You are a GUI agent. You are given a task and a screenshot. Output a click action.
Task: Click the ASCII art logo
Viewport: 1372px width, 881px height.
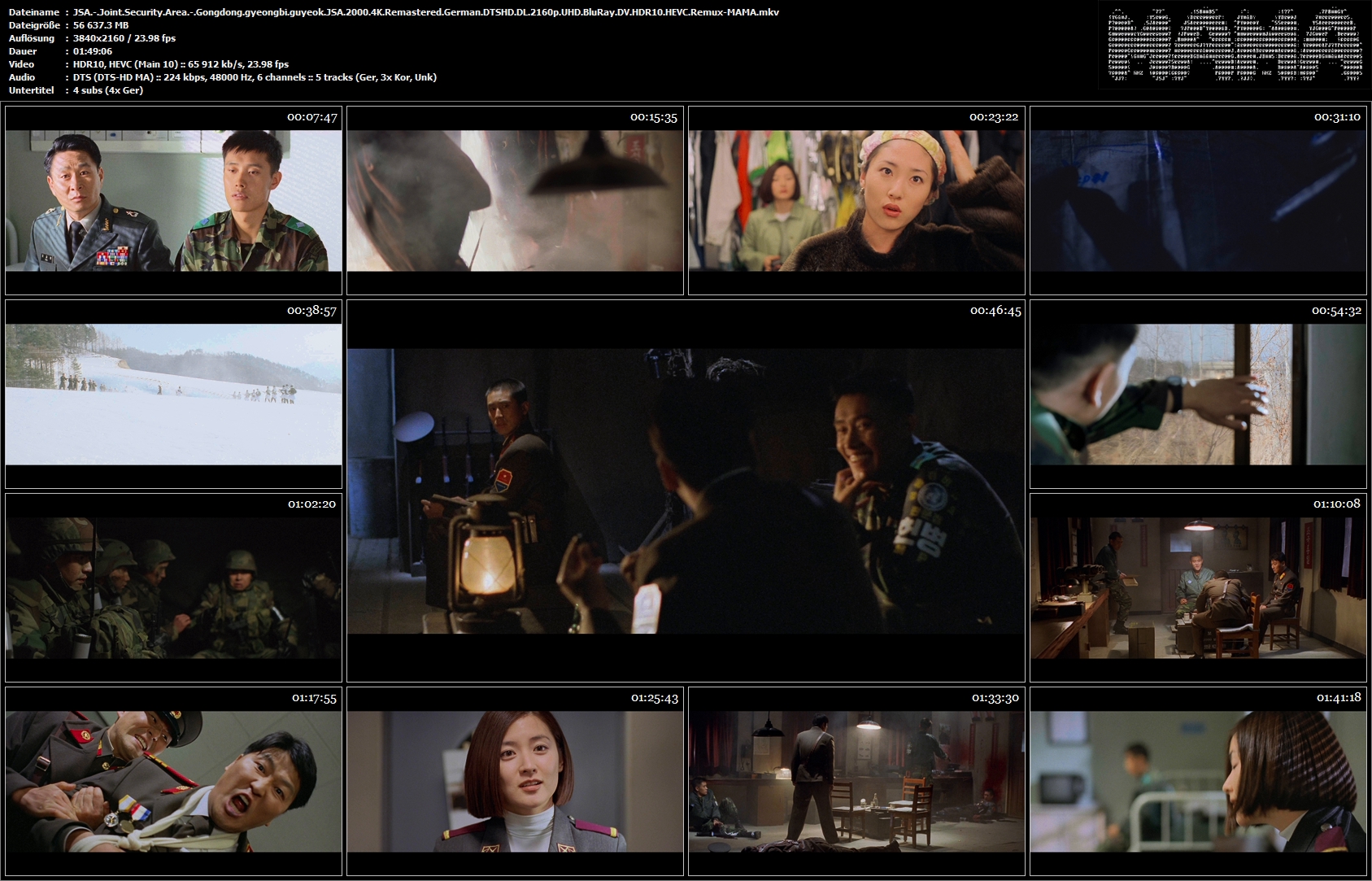[1235, 46]
